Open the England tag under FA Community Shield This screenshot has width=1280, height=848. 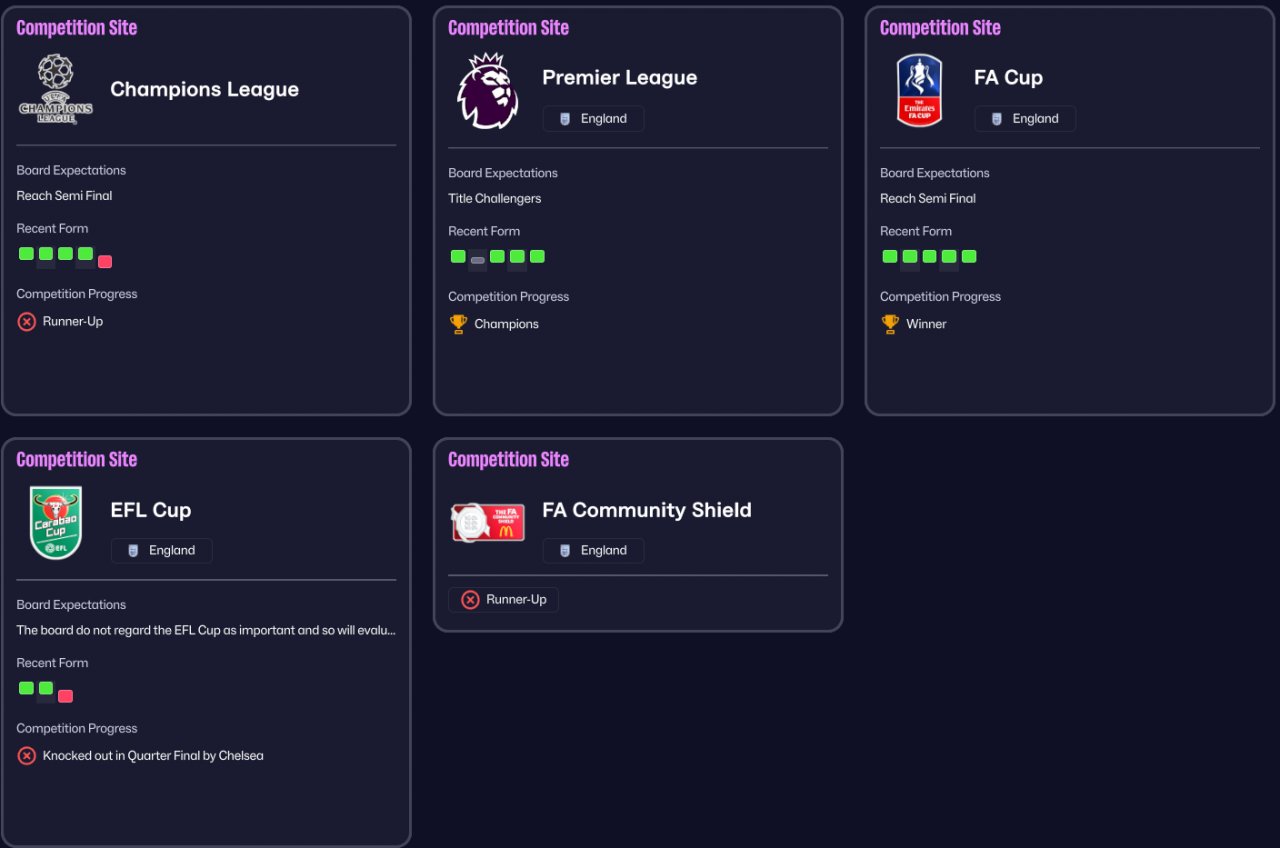point(593,551)
